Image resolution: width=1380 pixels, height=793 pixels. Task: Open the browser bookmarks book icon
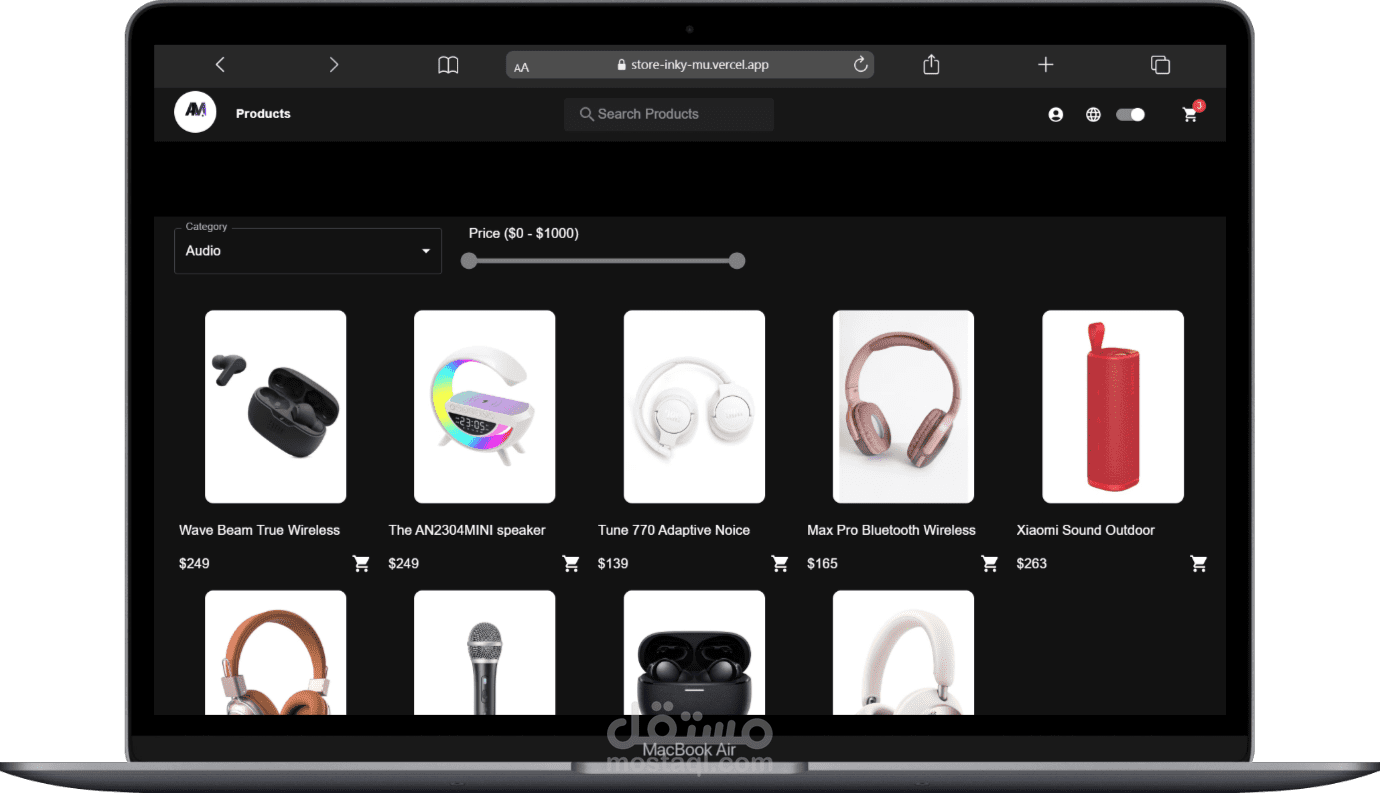[448, 65]
